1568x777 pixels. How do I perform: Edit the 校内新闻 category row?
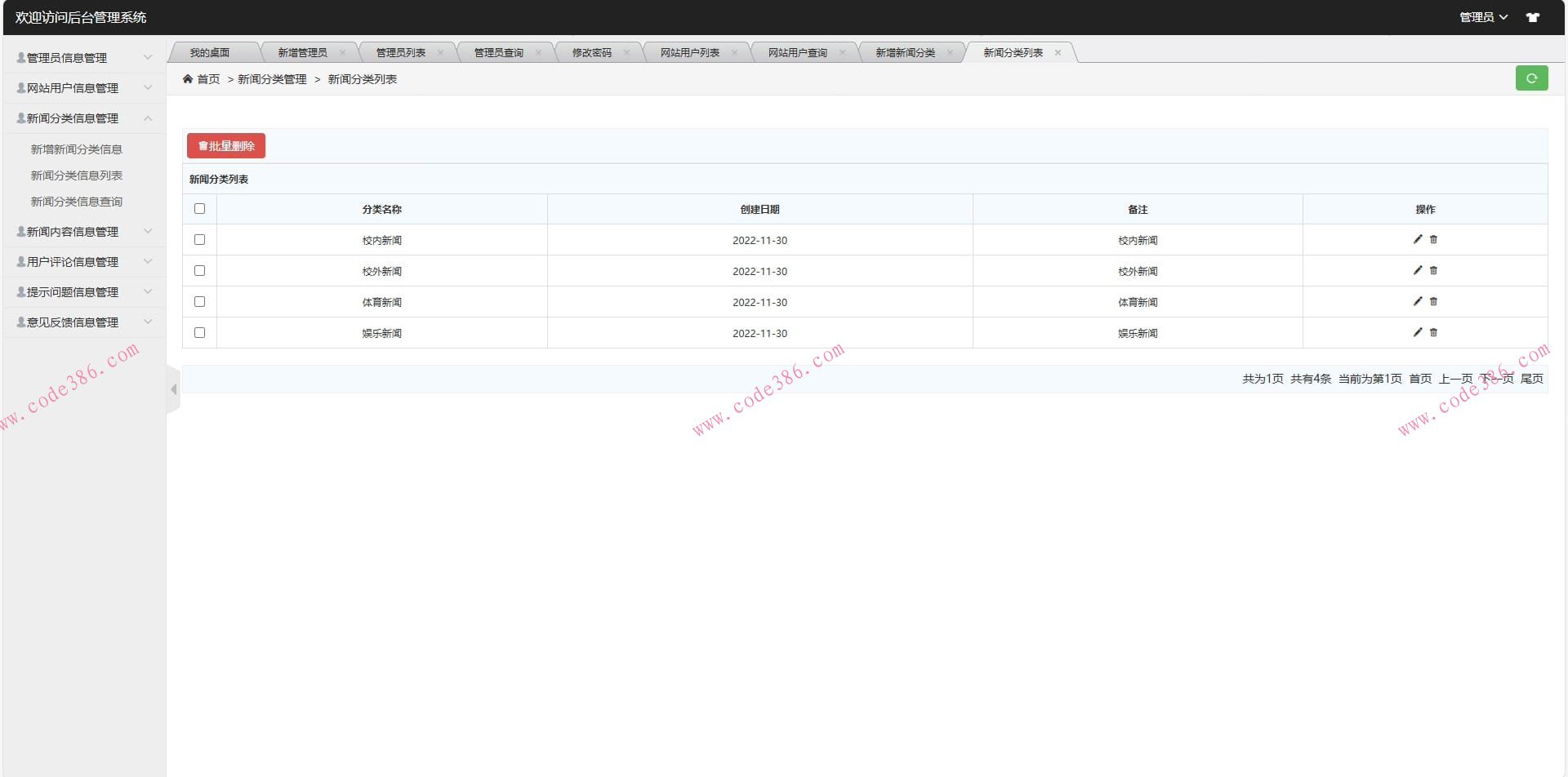pyautogui.click(x=1418, y=239)
